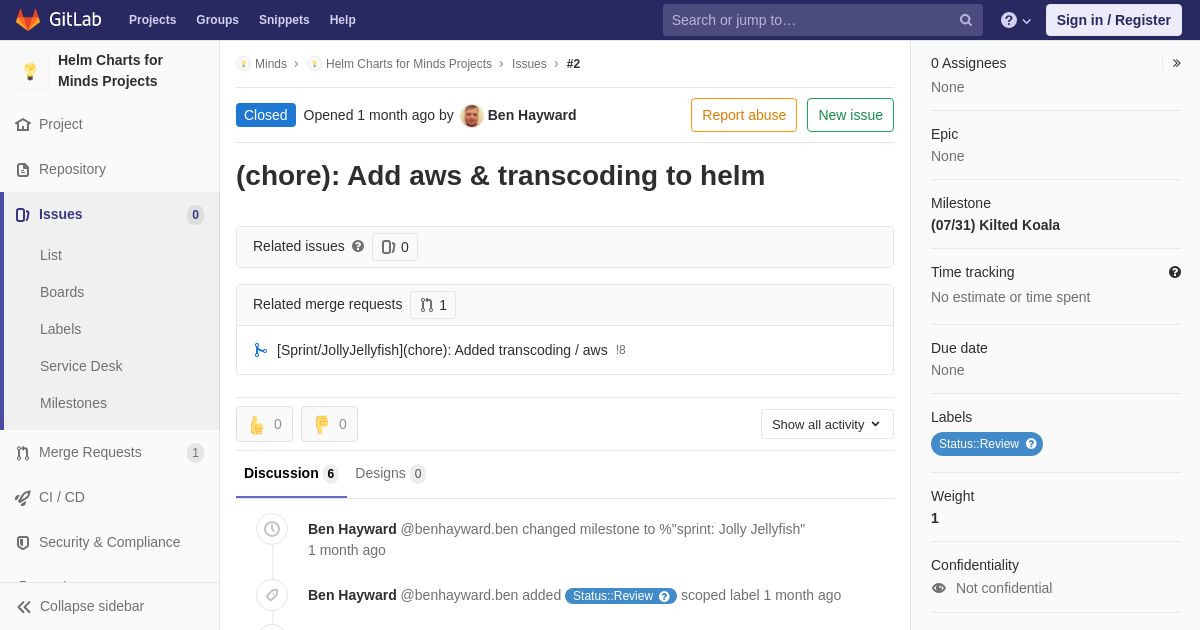Click the 0 Assignees heading
Image resolution: width=1200 pixels, height=630 pixels.
pos(969,63)
